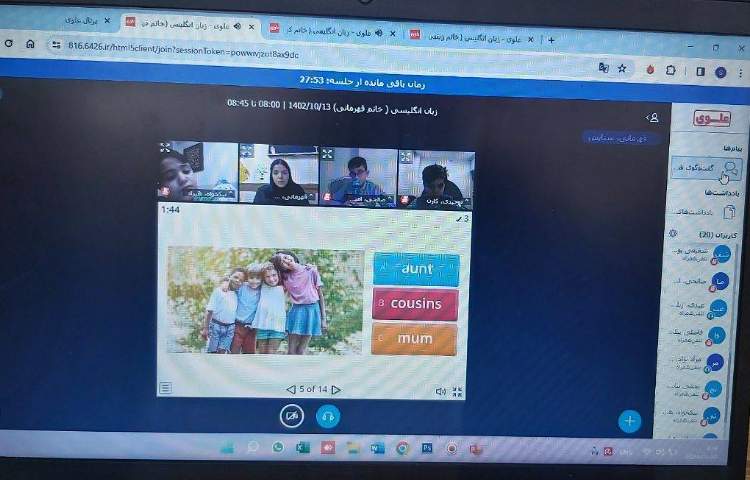The image size is (750, 480).
Task: Select the fourth participant in the list
Action: (695, 336)
